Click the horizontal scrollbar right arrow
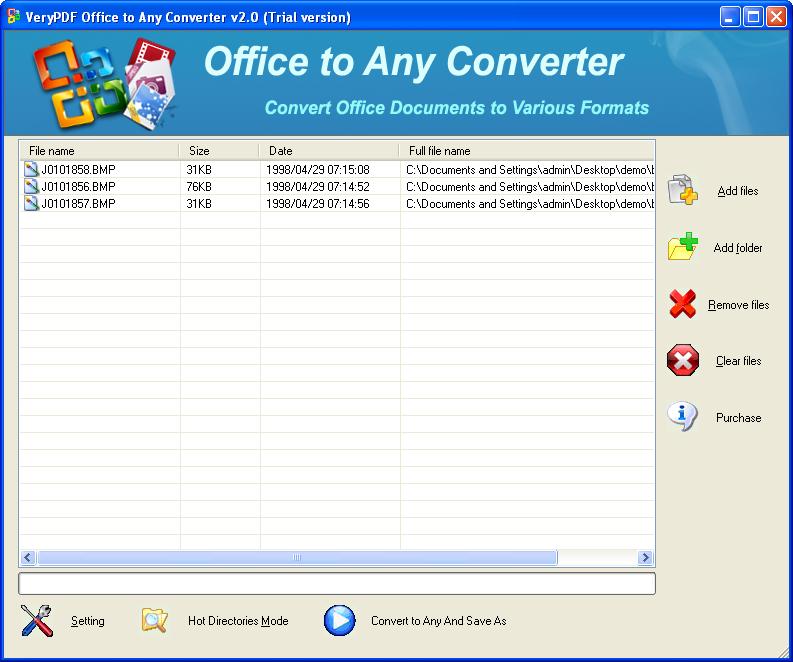The height and width of the screenshot is (662, 793). pos(645,558)
